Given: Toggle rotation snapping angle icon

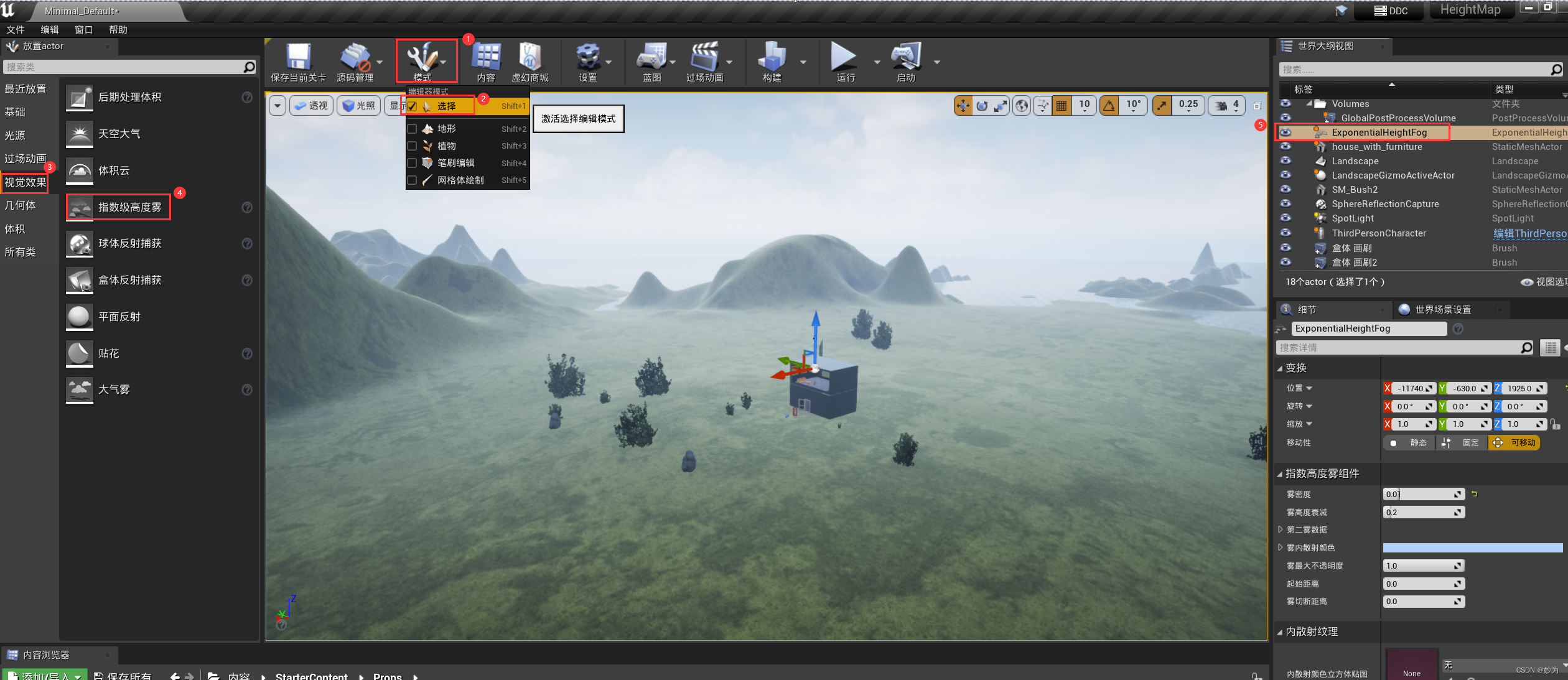Looking at the screenshot, I should tap(1109, 106).
